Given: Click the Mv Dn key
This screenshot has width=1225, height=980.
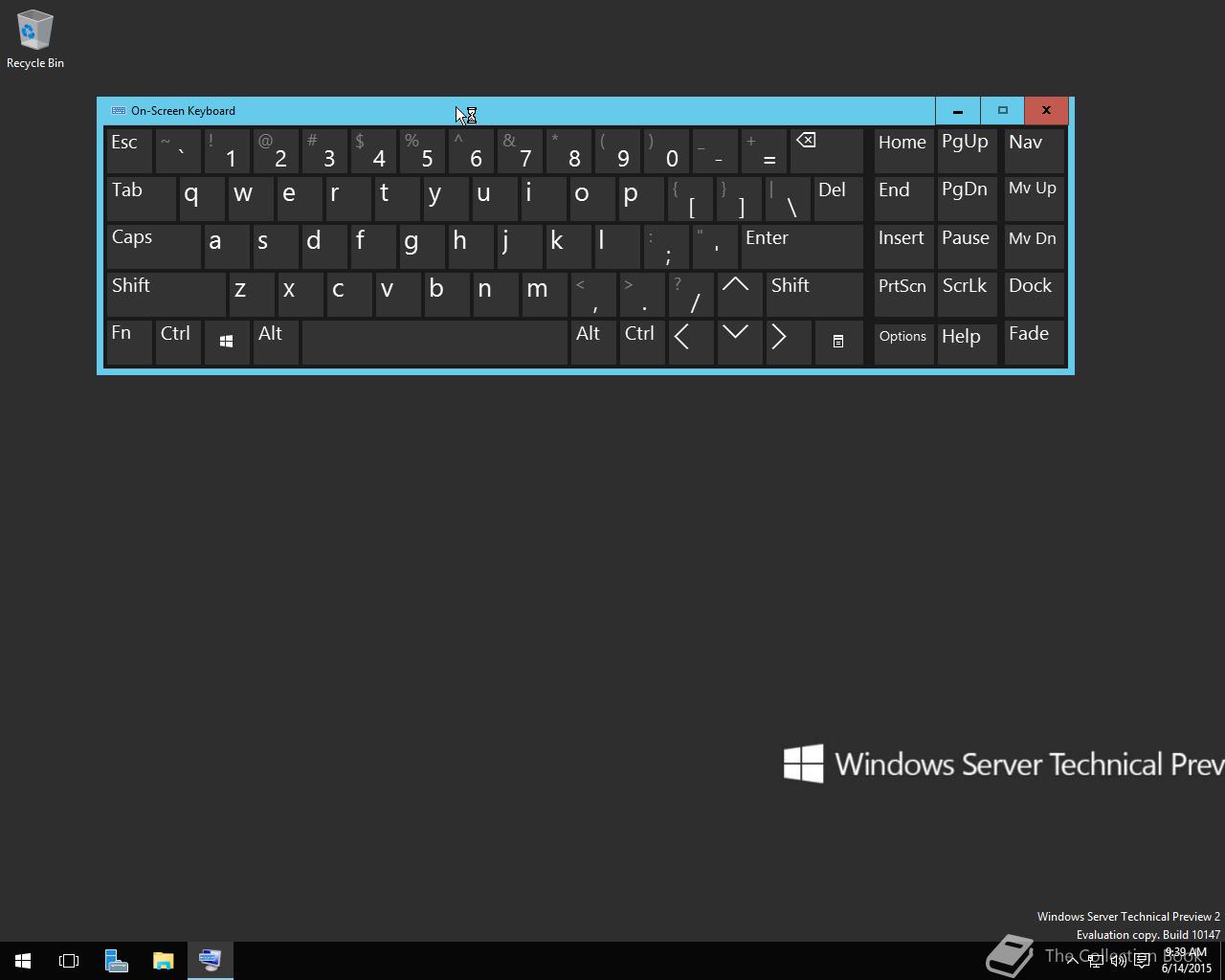Looking at the screenshot, I should [1034, 247].
